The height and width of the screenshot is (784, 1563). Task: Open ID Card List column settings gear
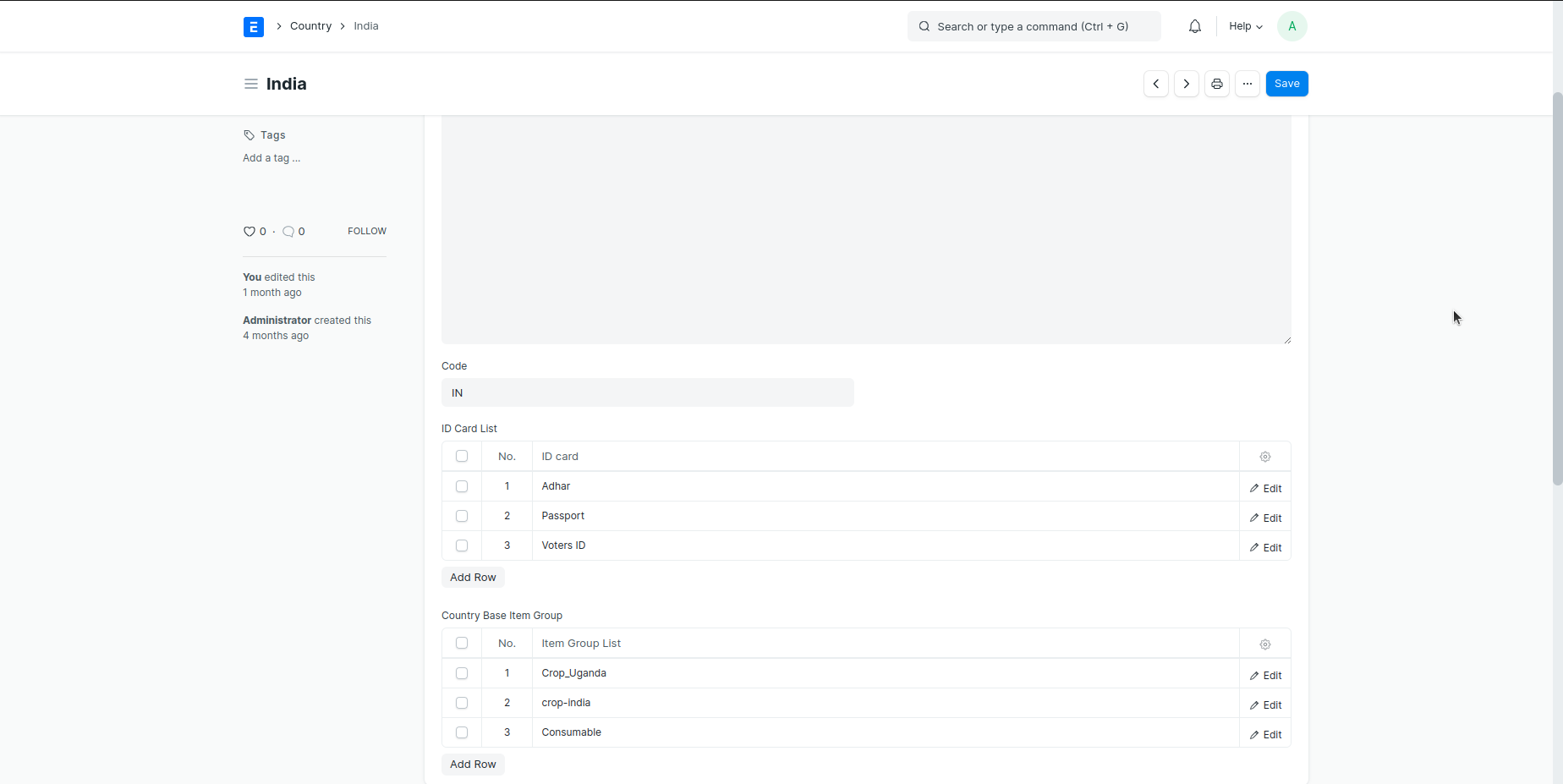(1264, 457)
